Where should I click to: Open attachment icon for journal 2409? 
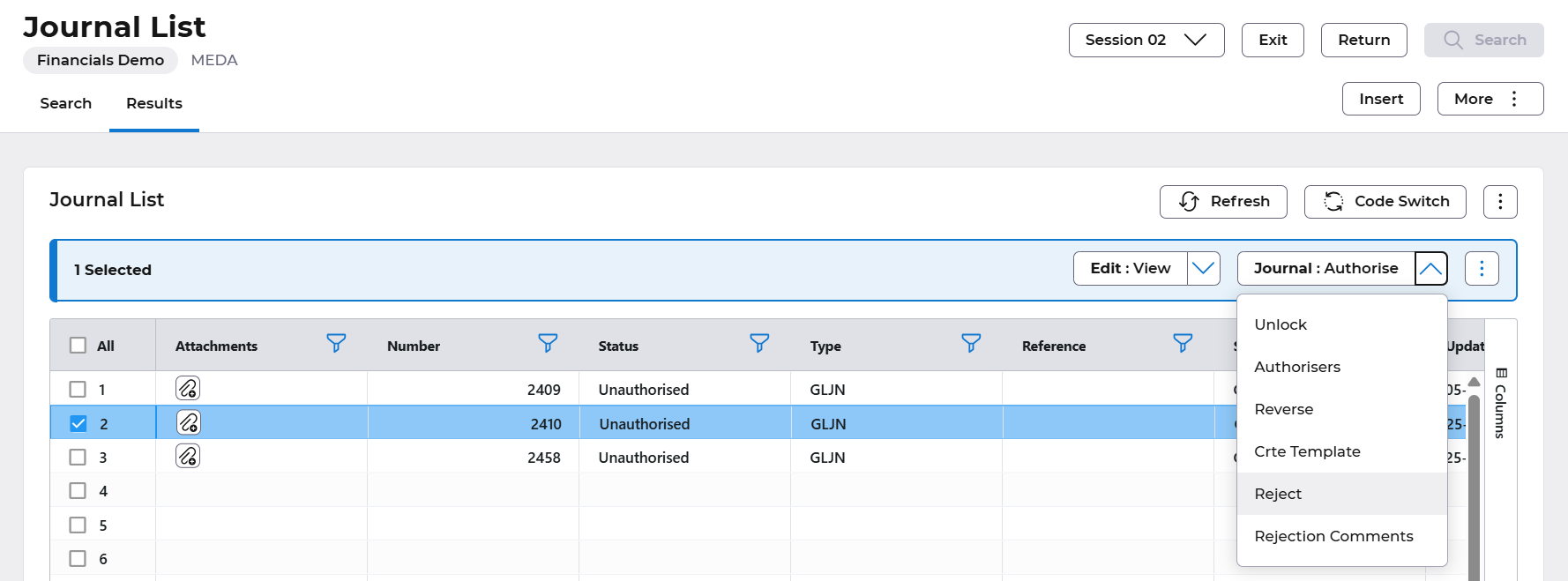[188, 388]
